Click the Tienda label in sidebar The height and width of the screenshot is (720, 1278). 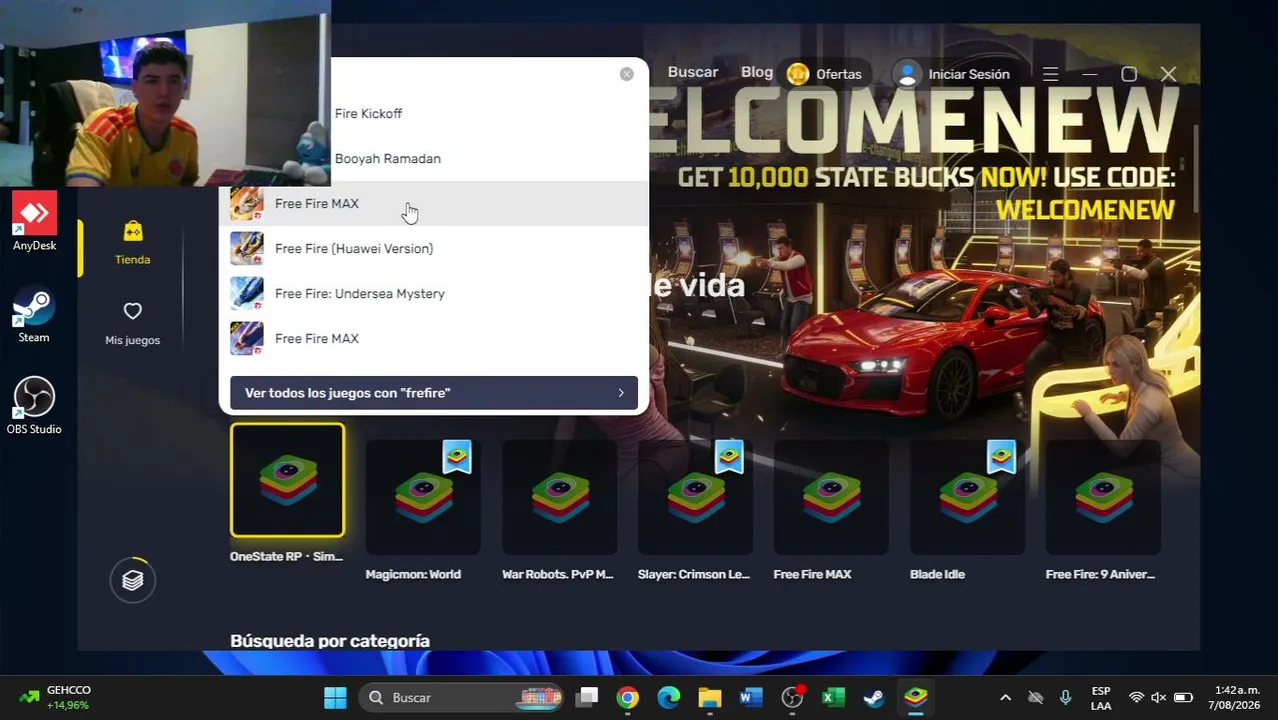click(x=133, y=260)
